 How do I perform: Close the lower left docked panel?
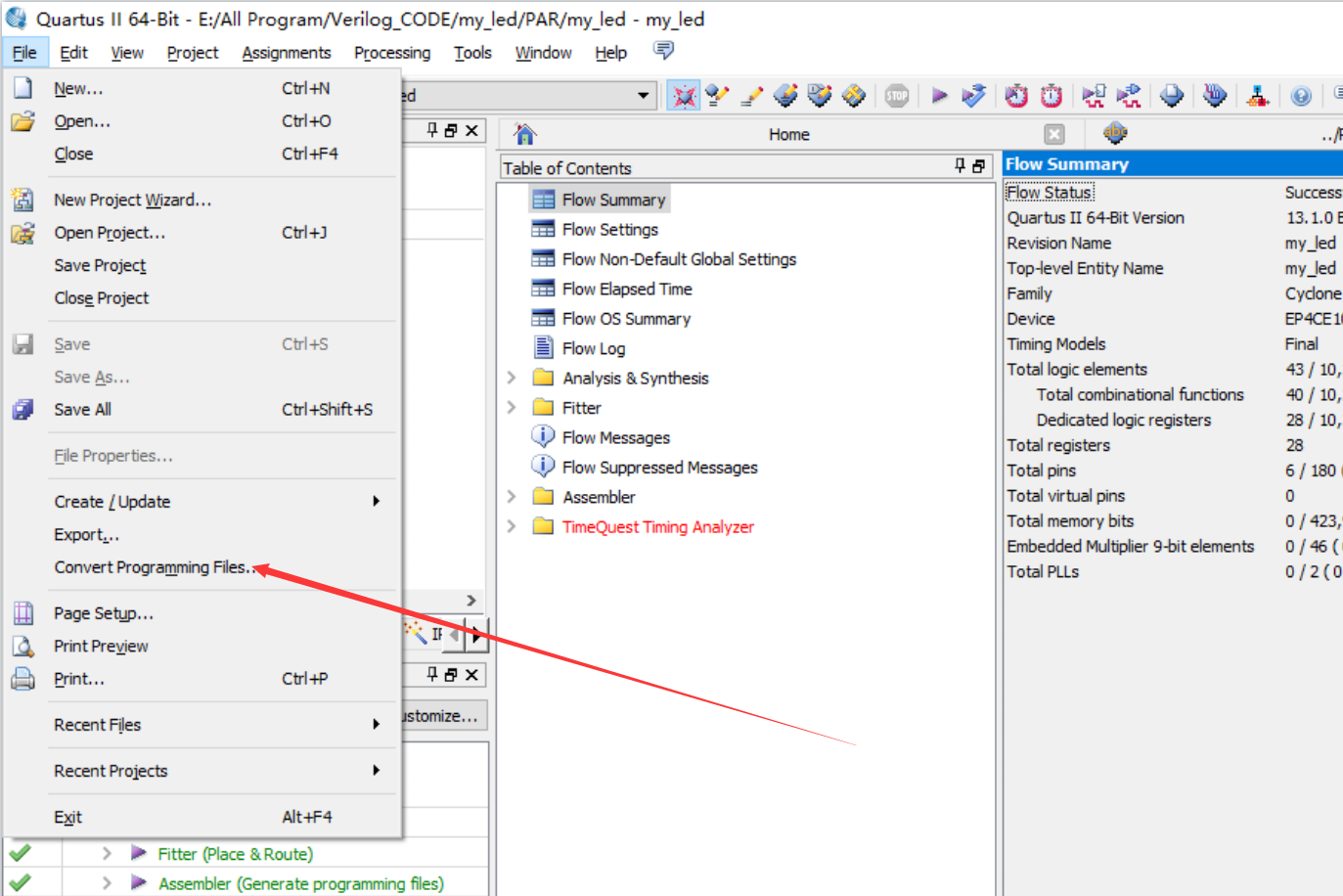(x=471, y=675)
